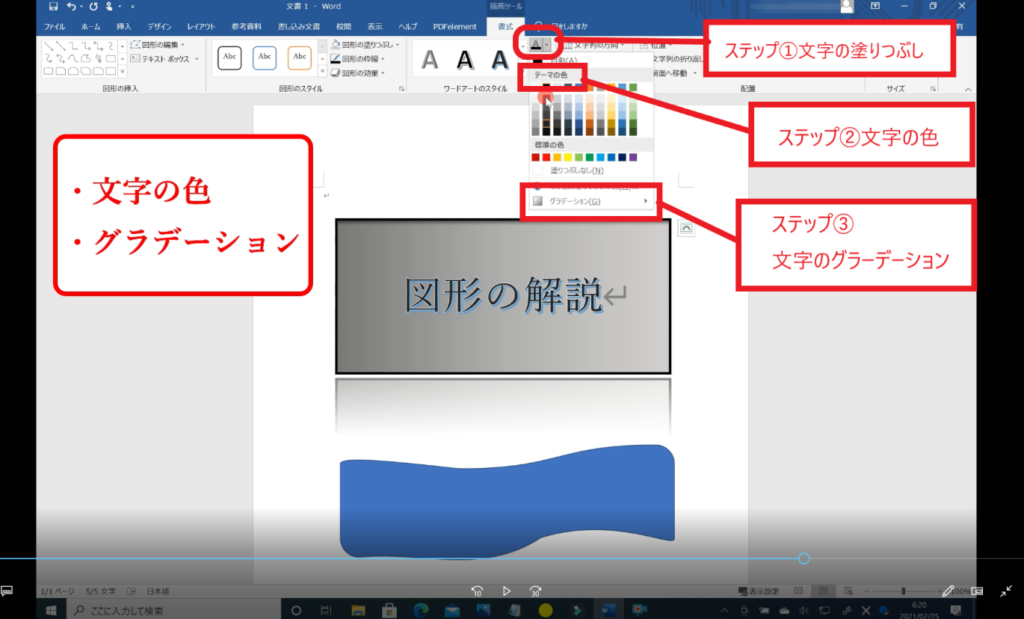Select the orange-outlined Abc shape style

(x=299, y=58)
